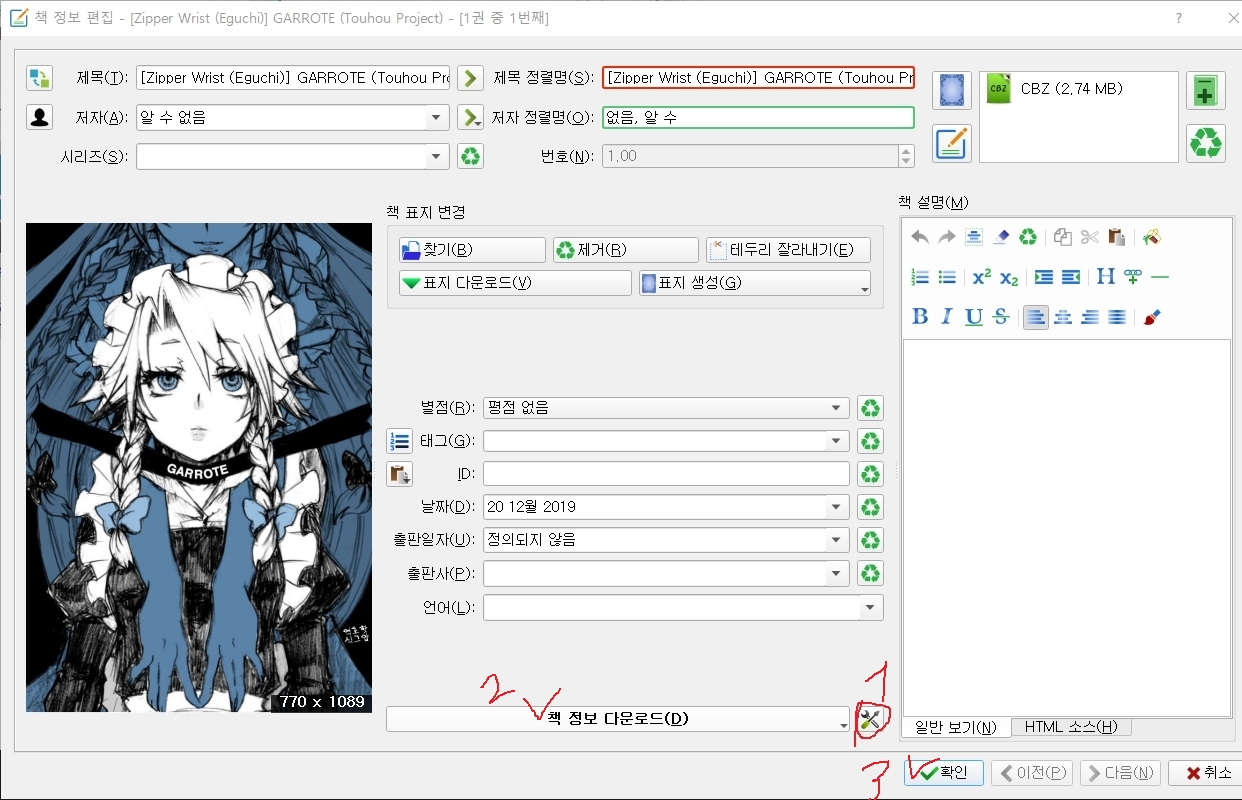
Task: Open the manage authors editor icon
Action: point(39,118)
